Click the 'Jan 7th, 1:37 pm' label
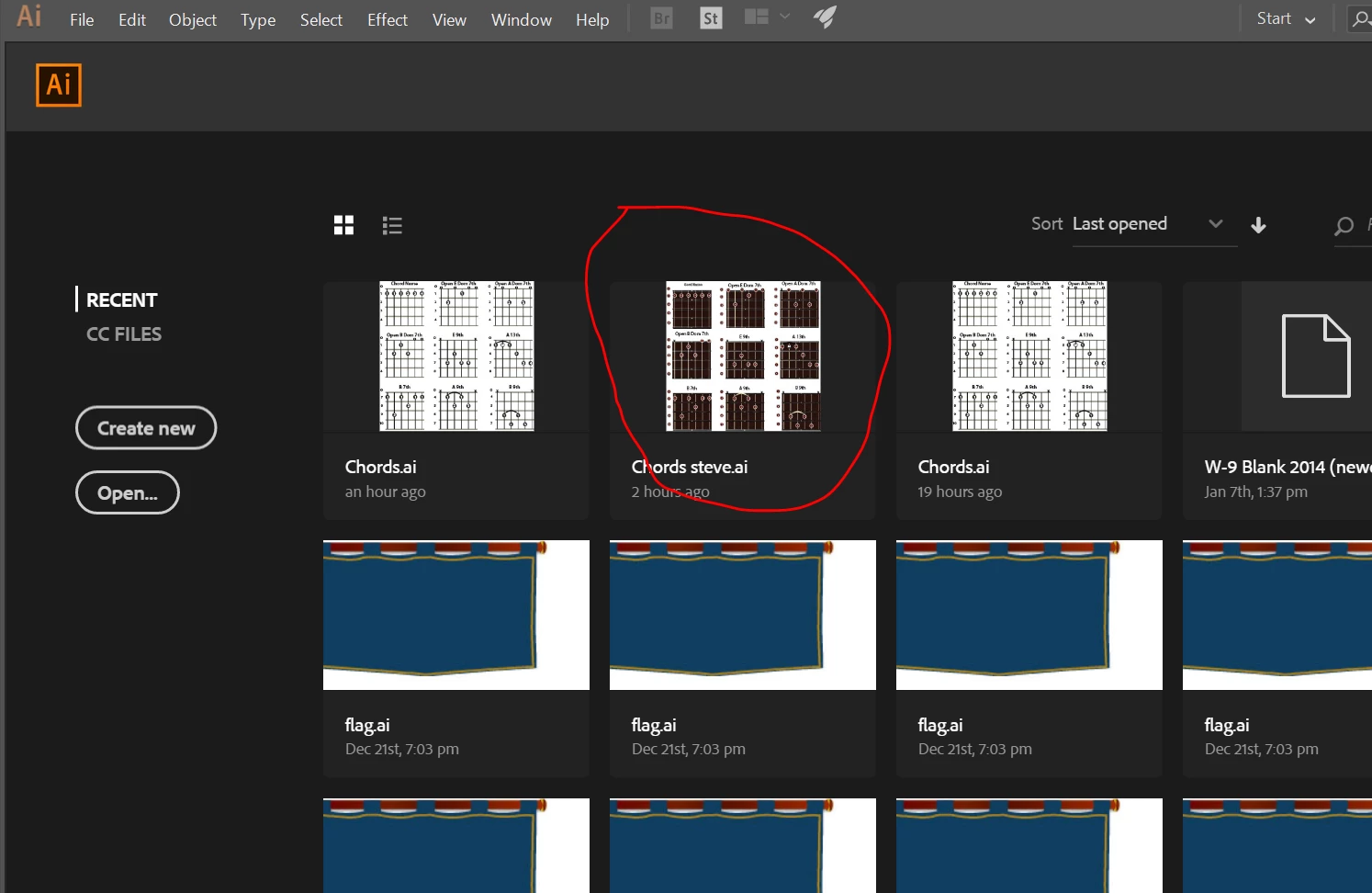 pos(1256,492)
